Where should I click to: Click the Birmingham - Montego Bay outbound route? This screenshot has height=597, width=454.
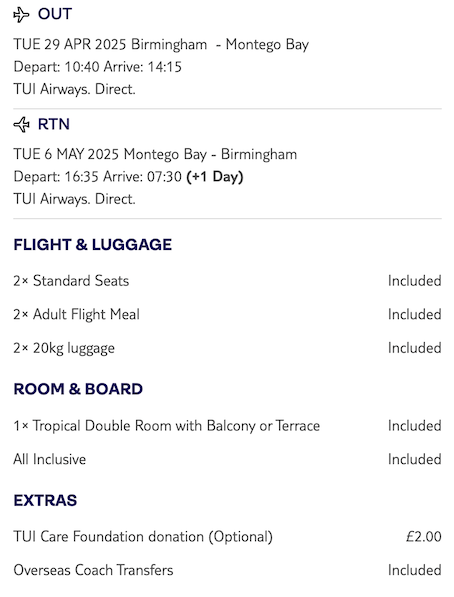pos(220,45)
